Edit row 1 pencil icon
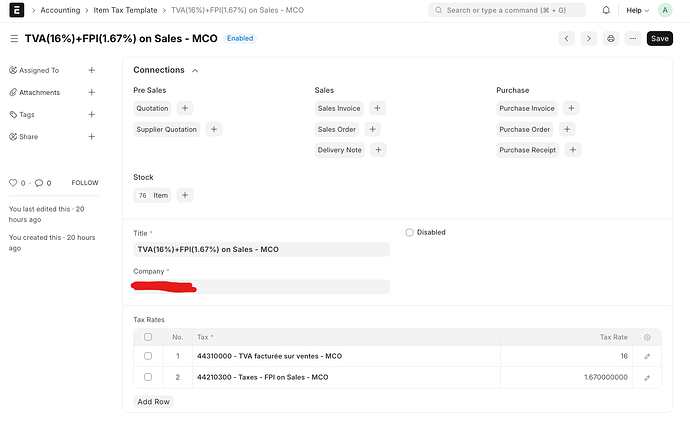 coord(647,356)
